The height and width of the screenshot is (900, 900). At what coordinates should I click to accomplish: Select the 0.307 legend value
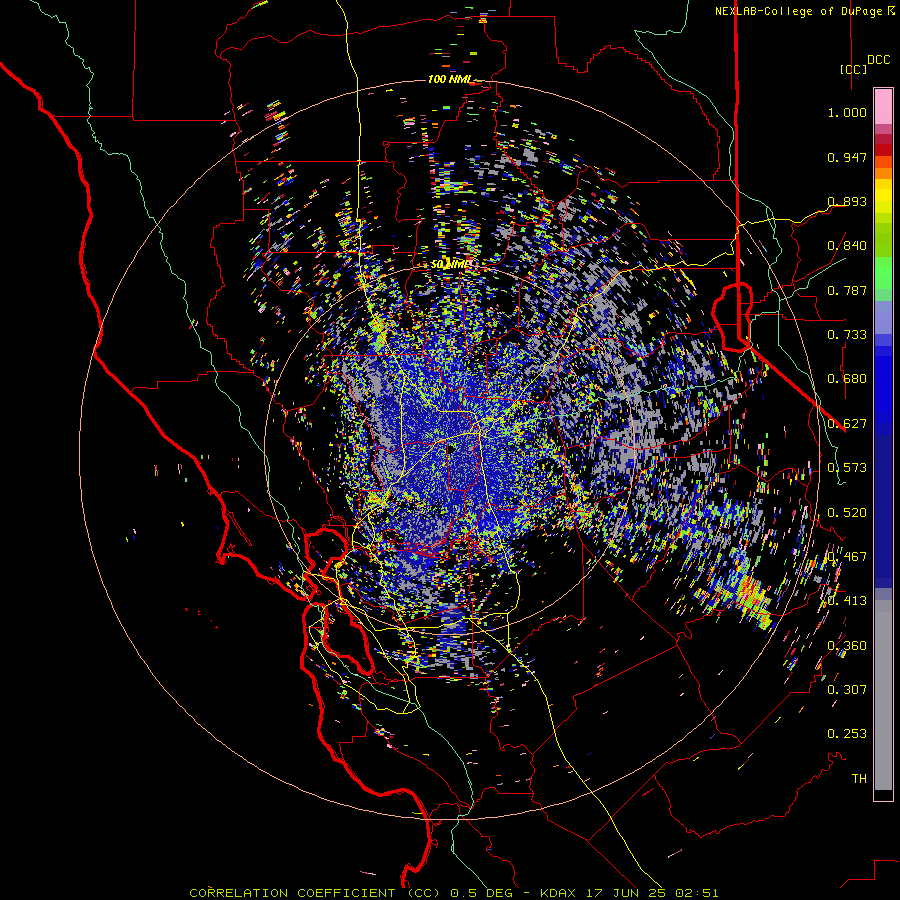847,689
